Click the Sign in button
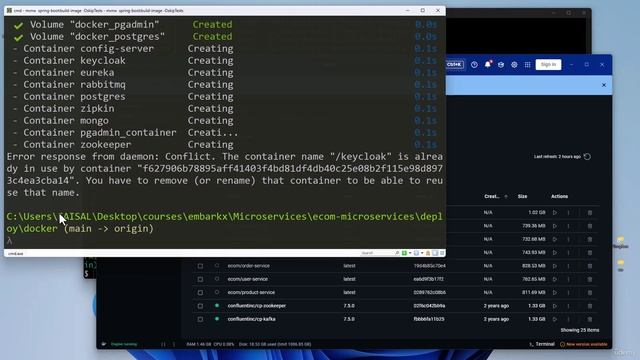The image size is (640, 360). [x=548, y=64]
